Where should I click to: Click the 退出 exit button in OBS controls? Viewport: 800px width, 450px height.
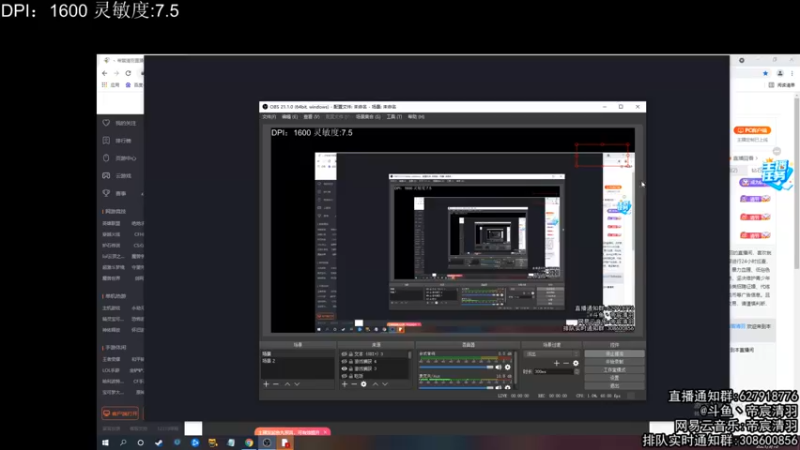(x=614, y=386)
